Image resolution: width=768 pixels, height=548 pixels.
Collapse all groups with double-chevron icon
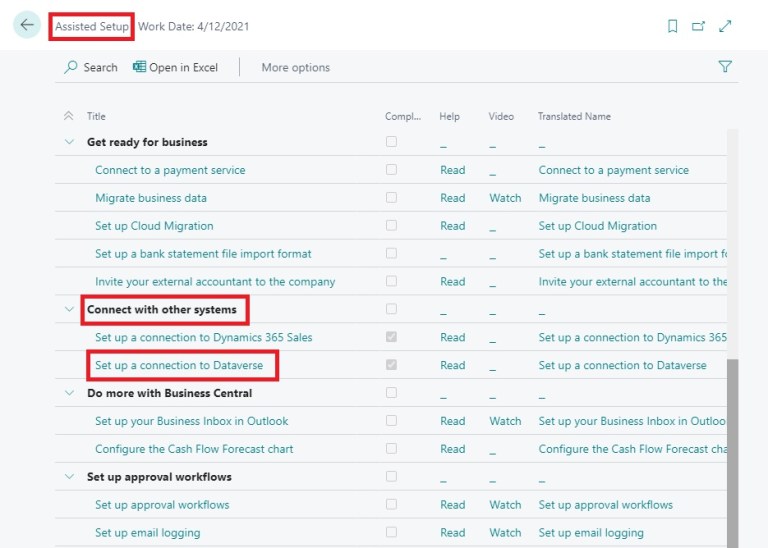pyautogui.click(x=69, y=116)
